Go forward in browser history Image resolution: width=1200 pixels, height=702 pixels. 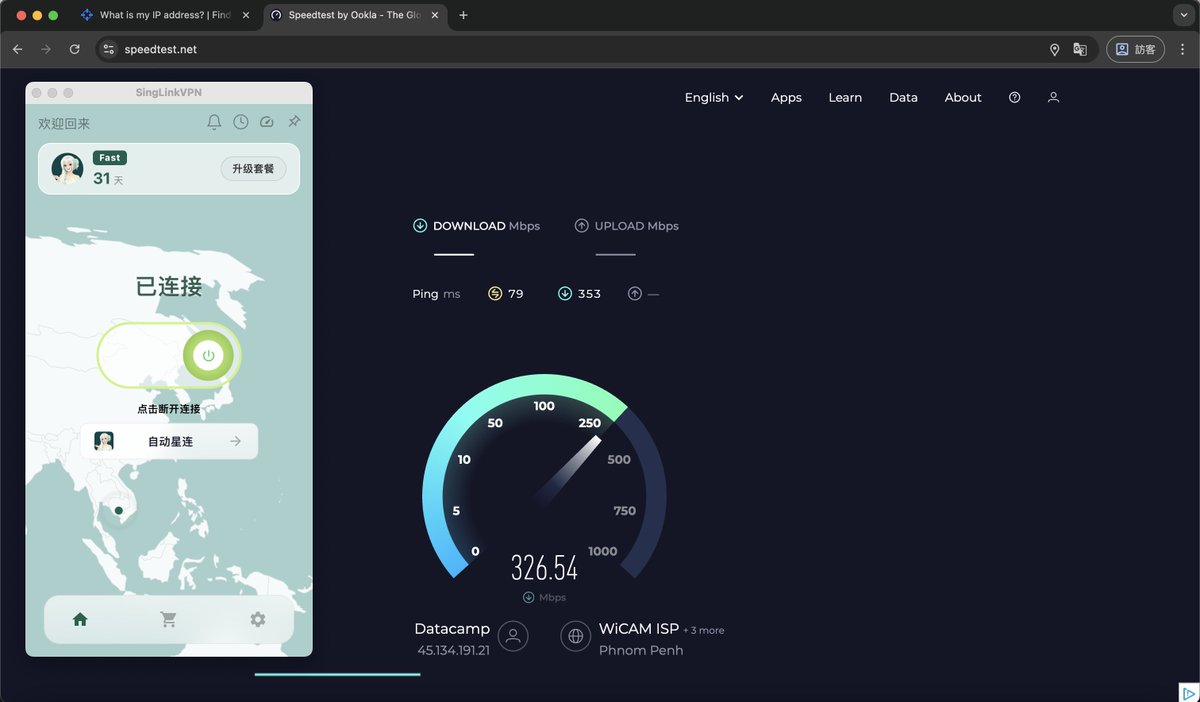point(46,49)
